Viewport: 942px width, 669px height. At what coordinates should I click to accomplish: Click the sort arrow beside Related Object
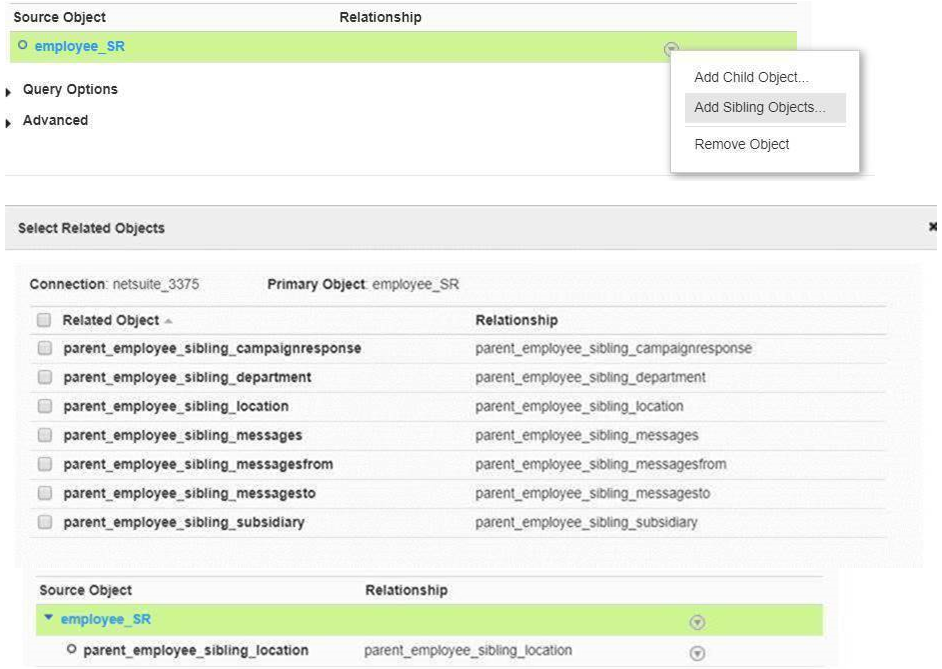[168, 321]
